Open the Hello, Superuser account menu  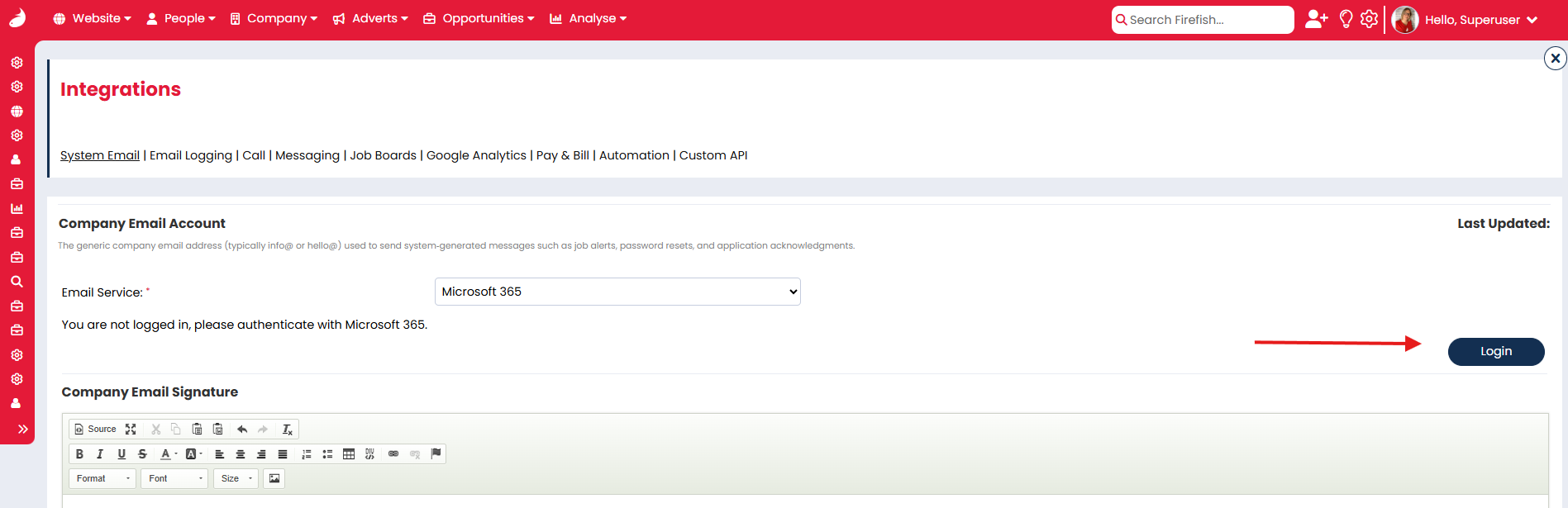[1480, 20]
